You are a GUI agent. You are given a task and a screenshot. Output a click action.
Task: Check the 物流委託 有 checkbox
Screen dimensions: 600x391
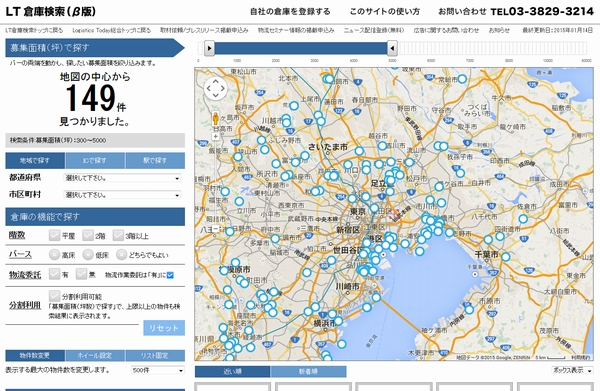(54, 274)
